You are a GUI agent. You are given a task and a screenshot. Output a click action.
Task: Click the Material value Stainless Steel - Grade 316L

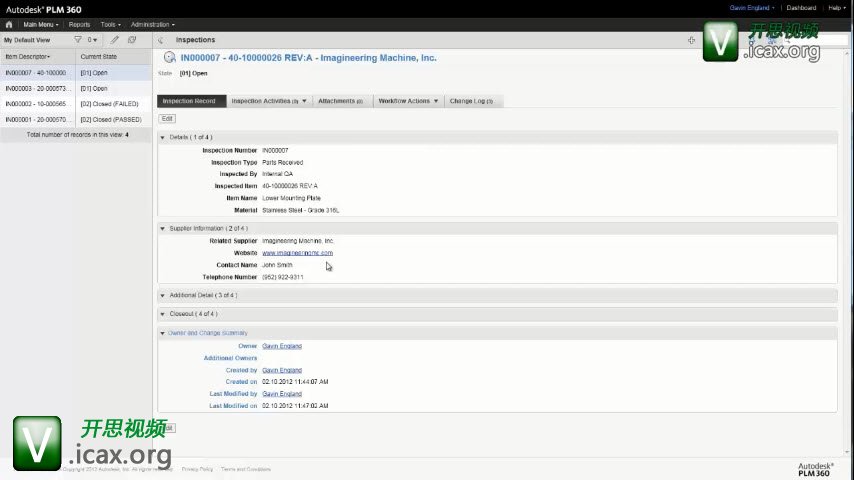(301, 210)
